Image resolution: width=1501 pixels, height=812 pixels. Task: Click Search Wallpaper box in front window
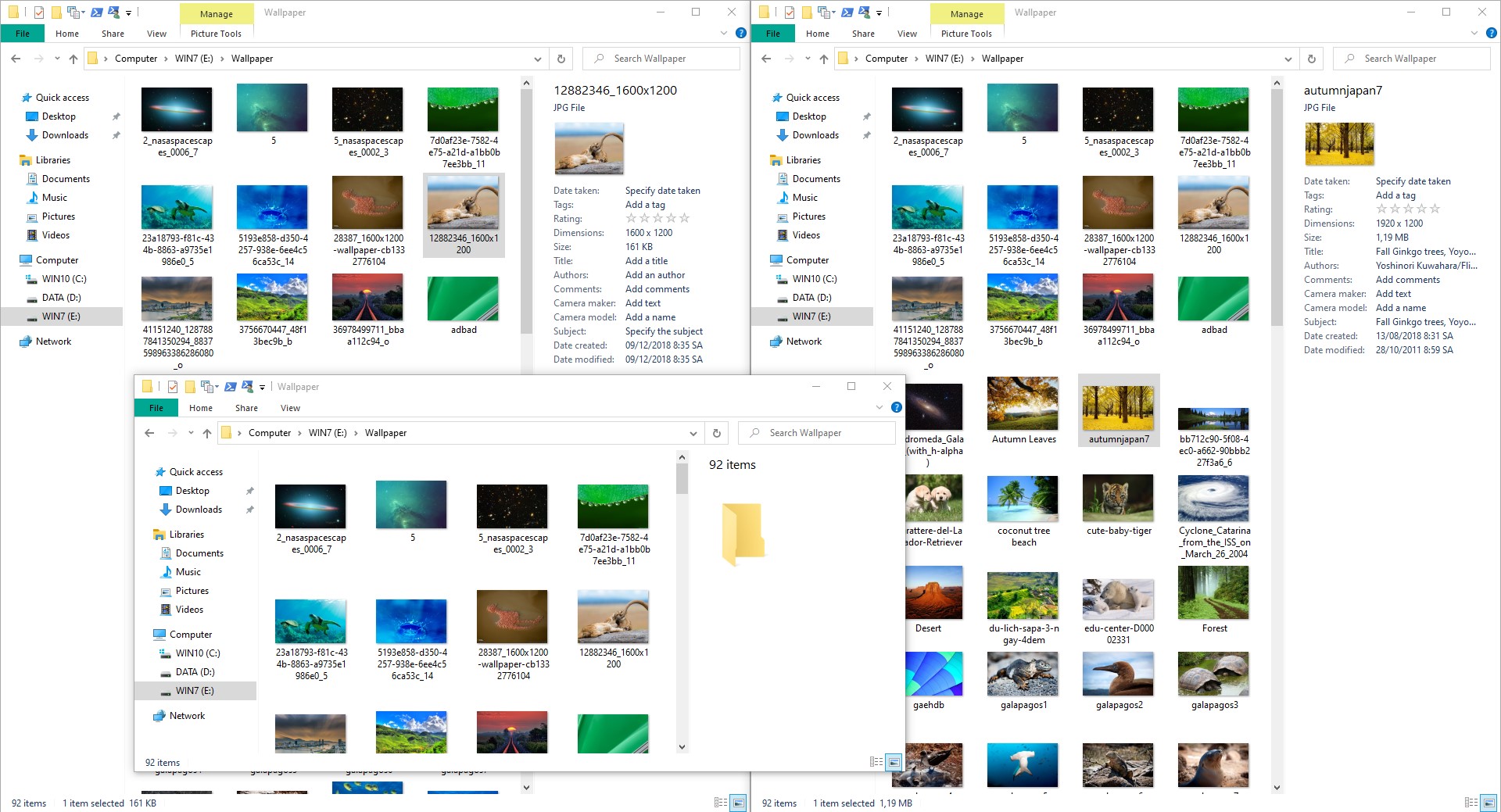[x=817, y=433]
